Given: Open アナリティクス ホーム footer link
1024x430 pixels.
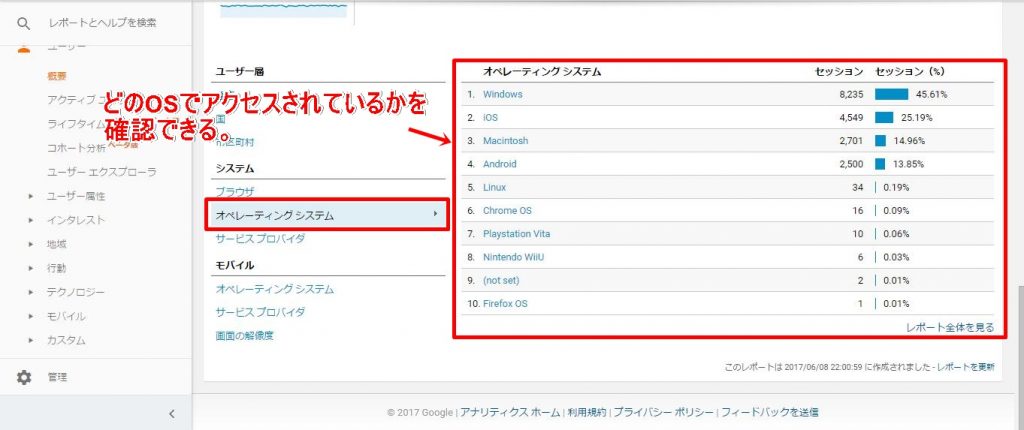Looking at the screenshot, I should point(510,412).
